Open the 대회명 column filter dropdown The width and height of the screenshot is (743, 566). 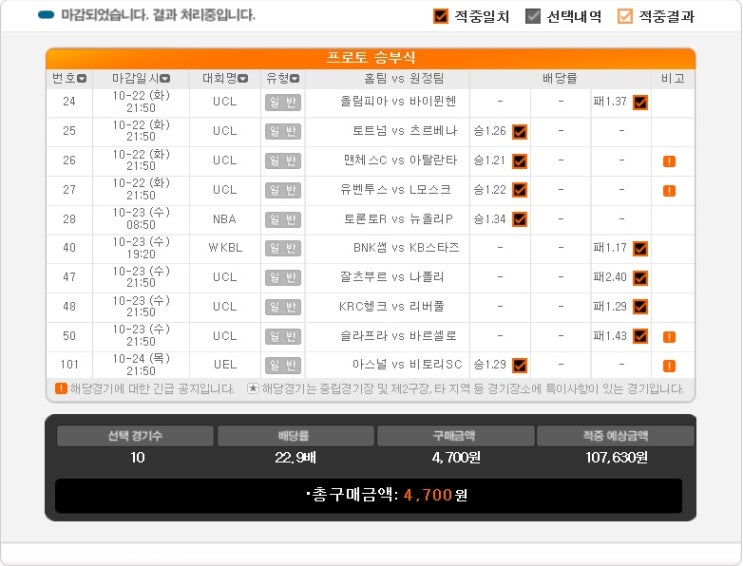243,79
